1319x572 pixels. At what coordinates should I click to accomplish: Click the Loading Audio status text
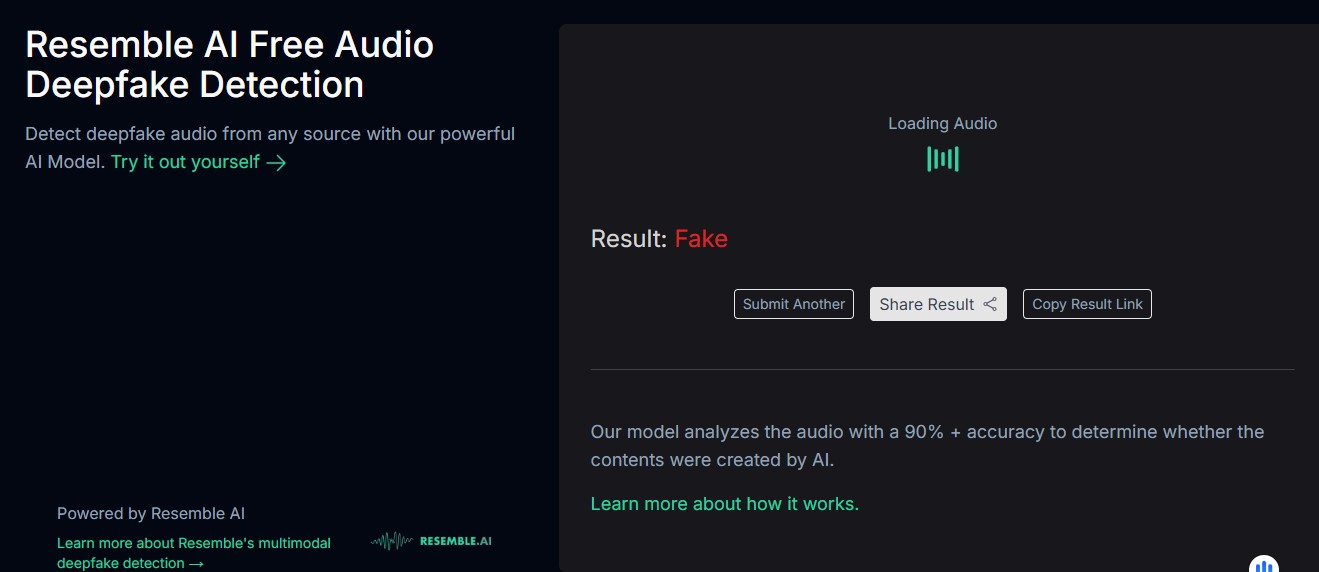[942, 124]
